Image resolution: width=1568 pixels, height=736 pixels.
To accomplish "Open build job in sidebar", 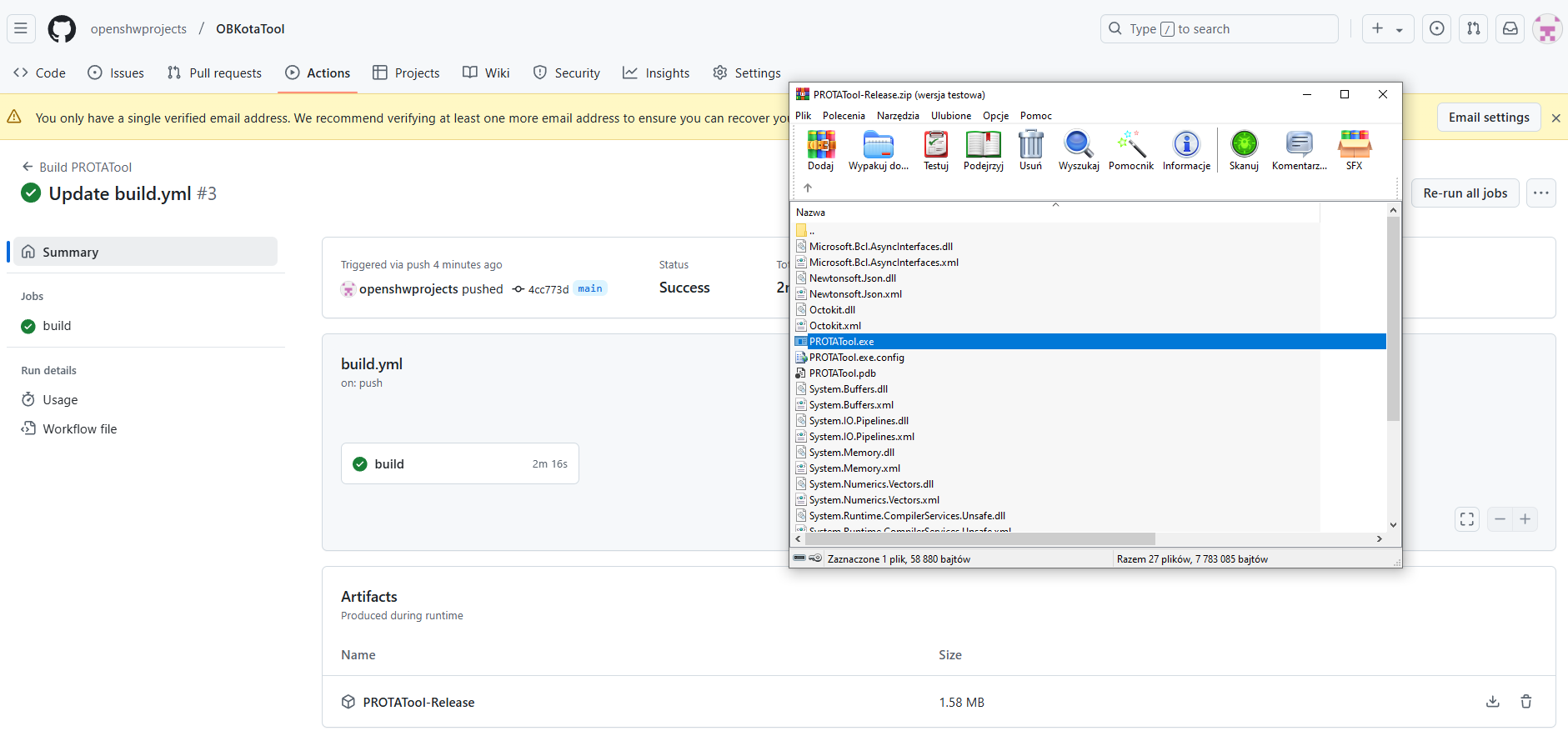I will 145,326.
